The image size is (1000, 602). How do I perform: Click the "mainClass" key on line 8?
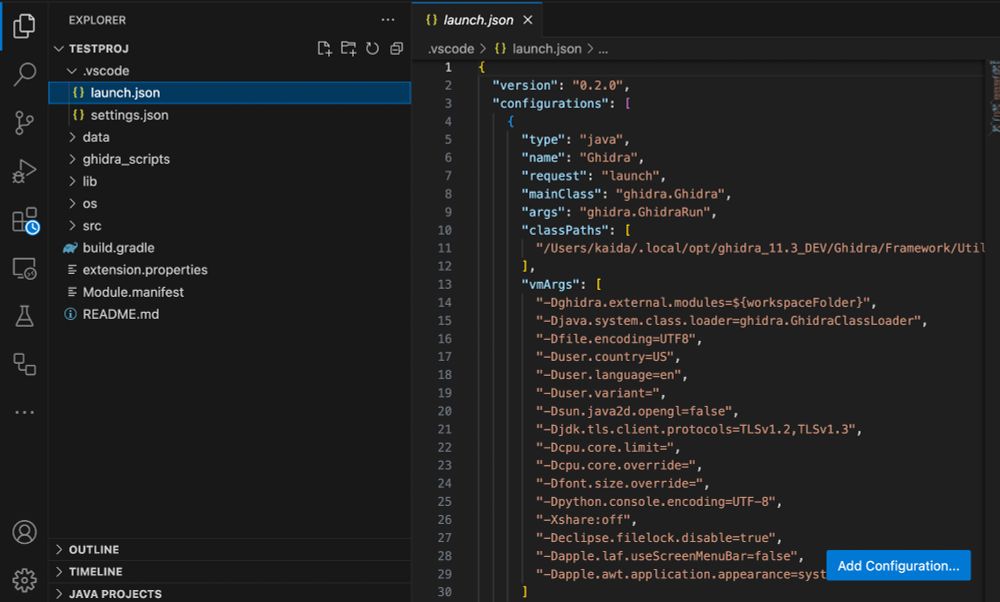tap(561, 194)
